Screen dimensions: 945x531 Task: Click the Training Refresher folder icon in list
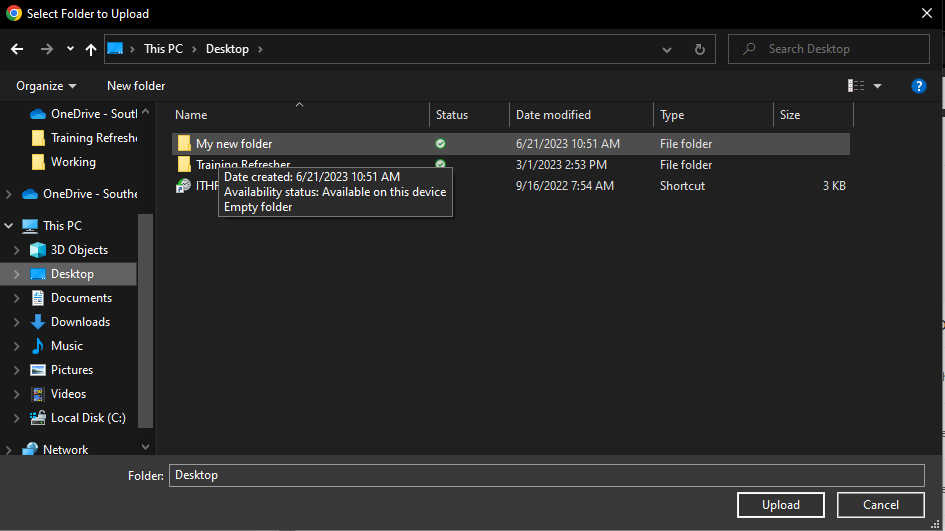[x=184, y=165]
